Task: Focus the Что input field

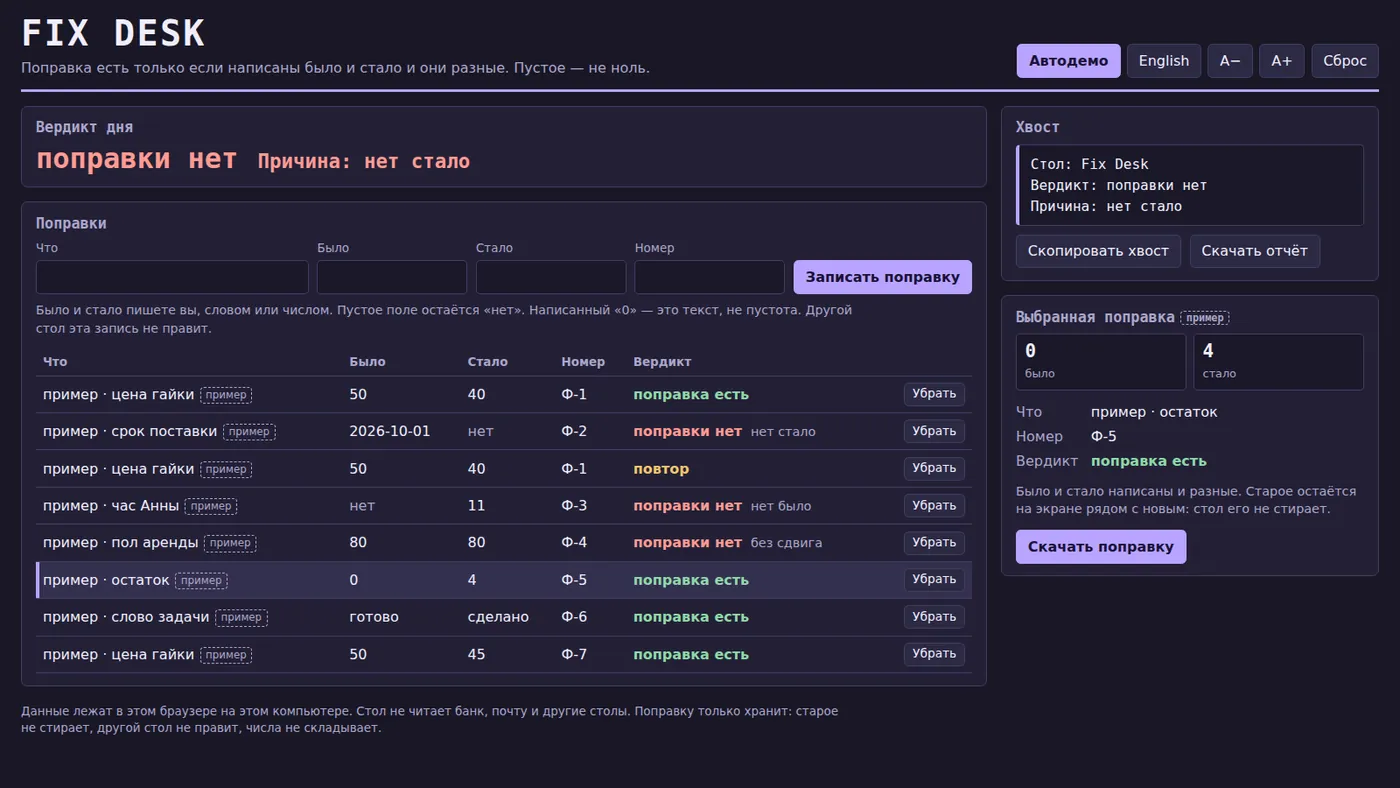Action: pos(172,277)
